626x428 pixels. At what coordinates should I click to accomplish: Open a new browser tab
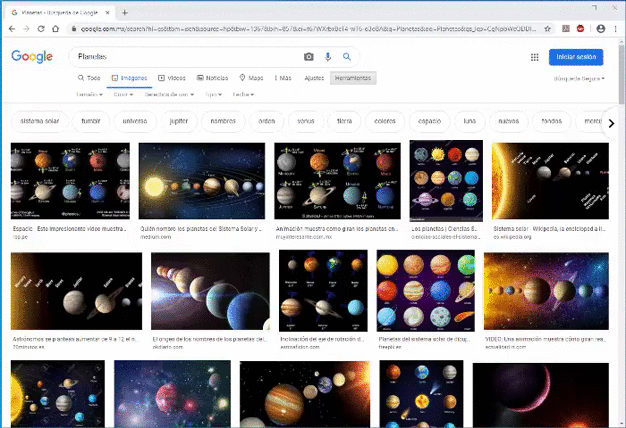point(125,13)
